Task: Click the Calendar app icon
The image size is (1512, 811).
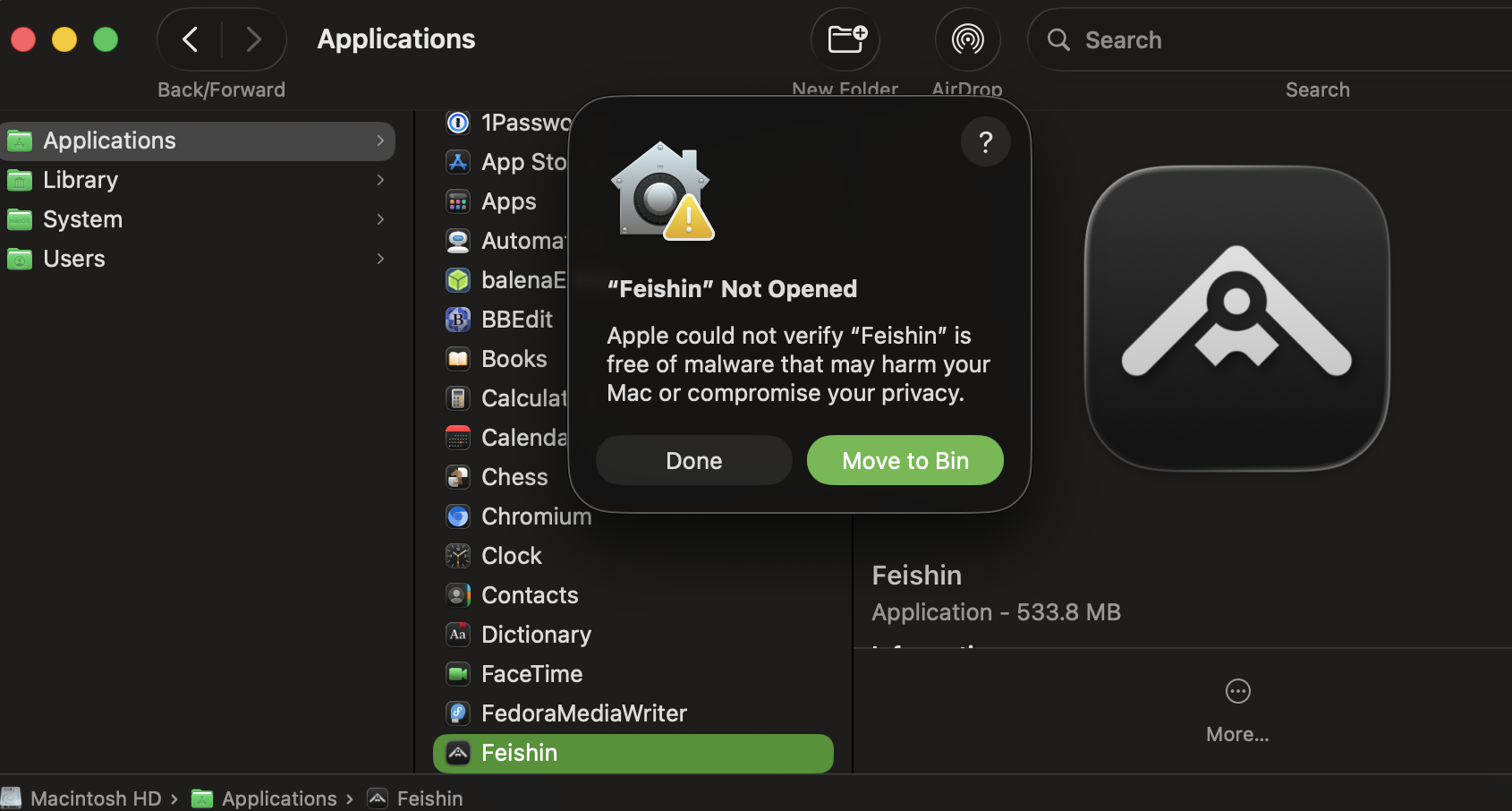Action: (458, 438)
